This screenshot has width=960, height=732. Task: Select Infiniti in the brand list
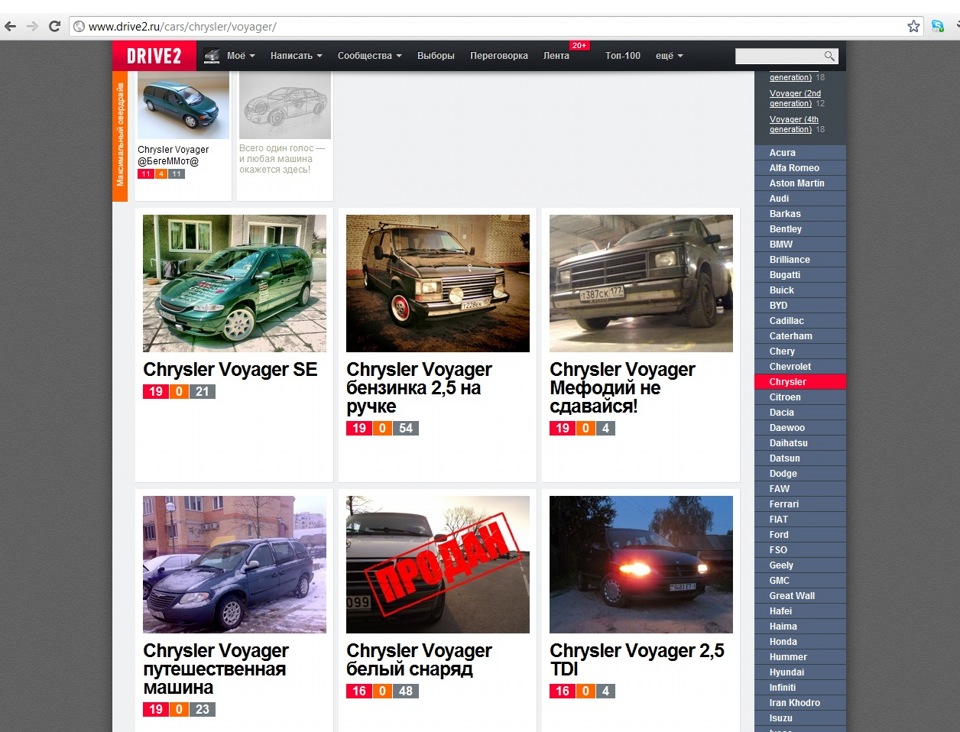coord(800,688)
